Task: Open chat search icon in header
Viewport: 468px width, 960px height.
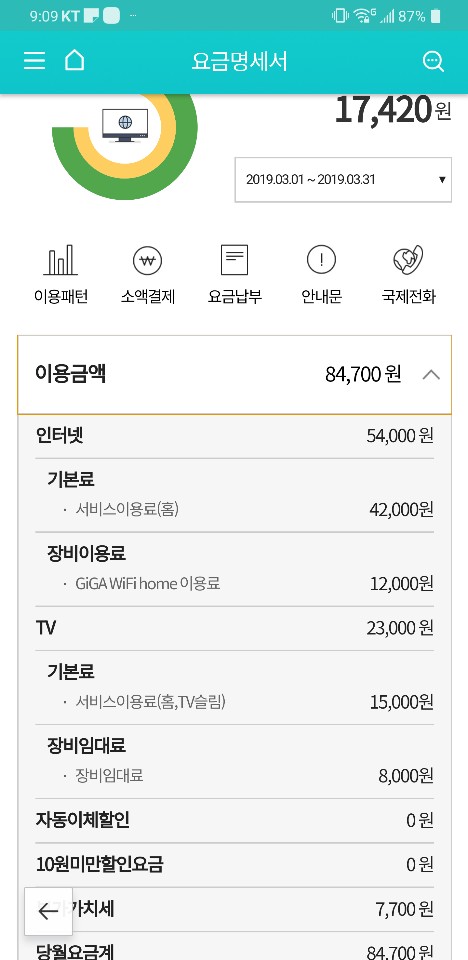Action: click(x=433, y=61)
